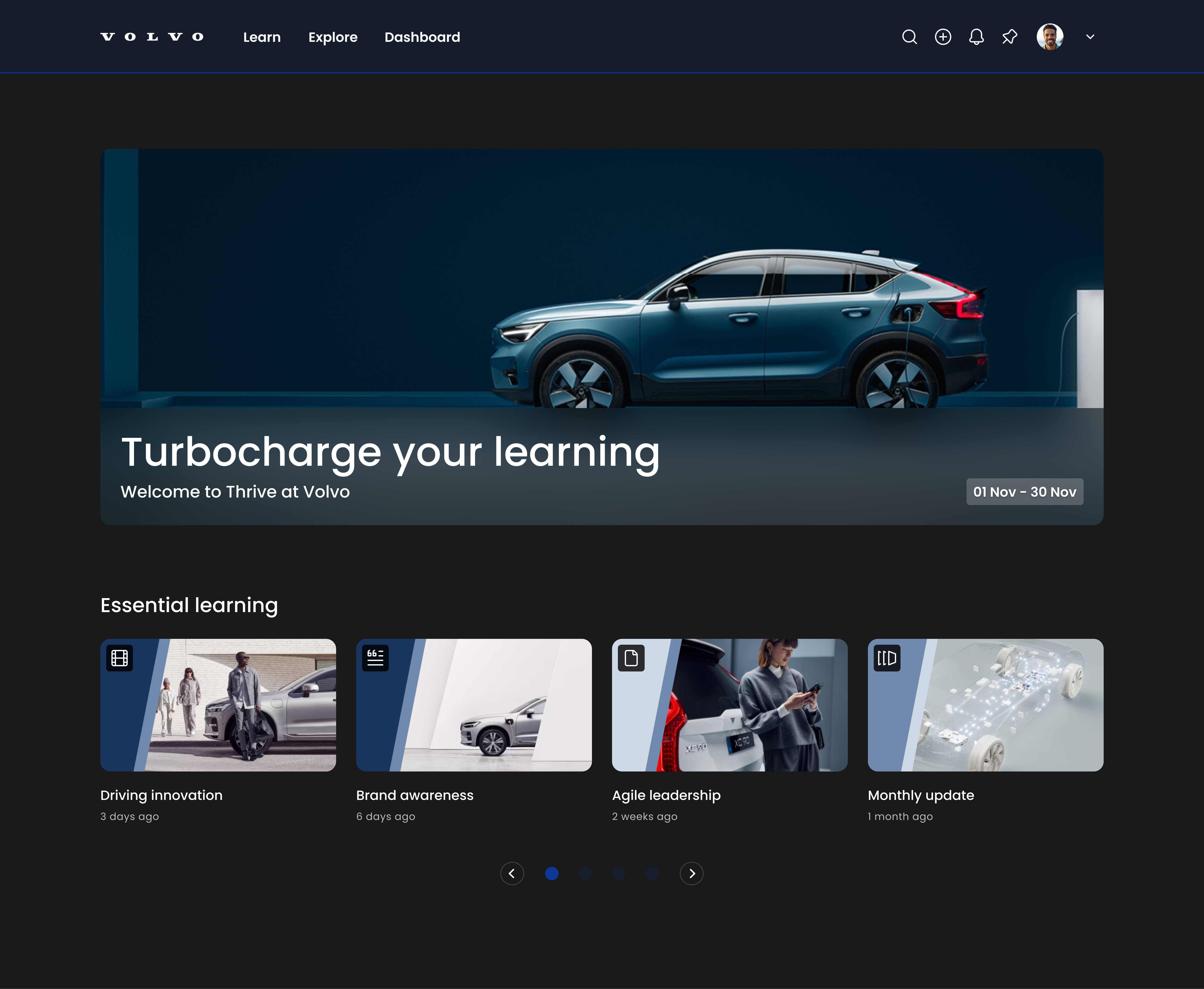Viewport: 1204px width, 989px height.
Task: Go to next carousel page arrow
Action: (x=691, y=873)
